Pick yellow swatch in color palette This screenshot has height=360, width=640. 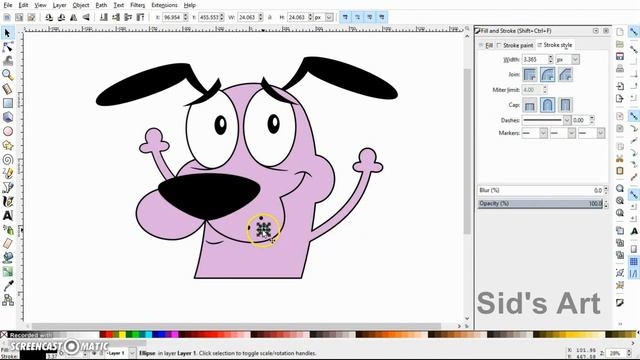coord(122,335)
